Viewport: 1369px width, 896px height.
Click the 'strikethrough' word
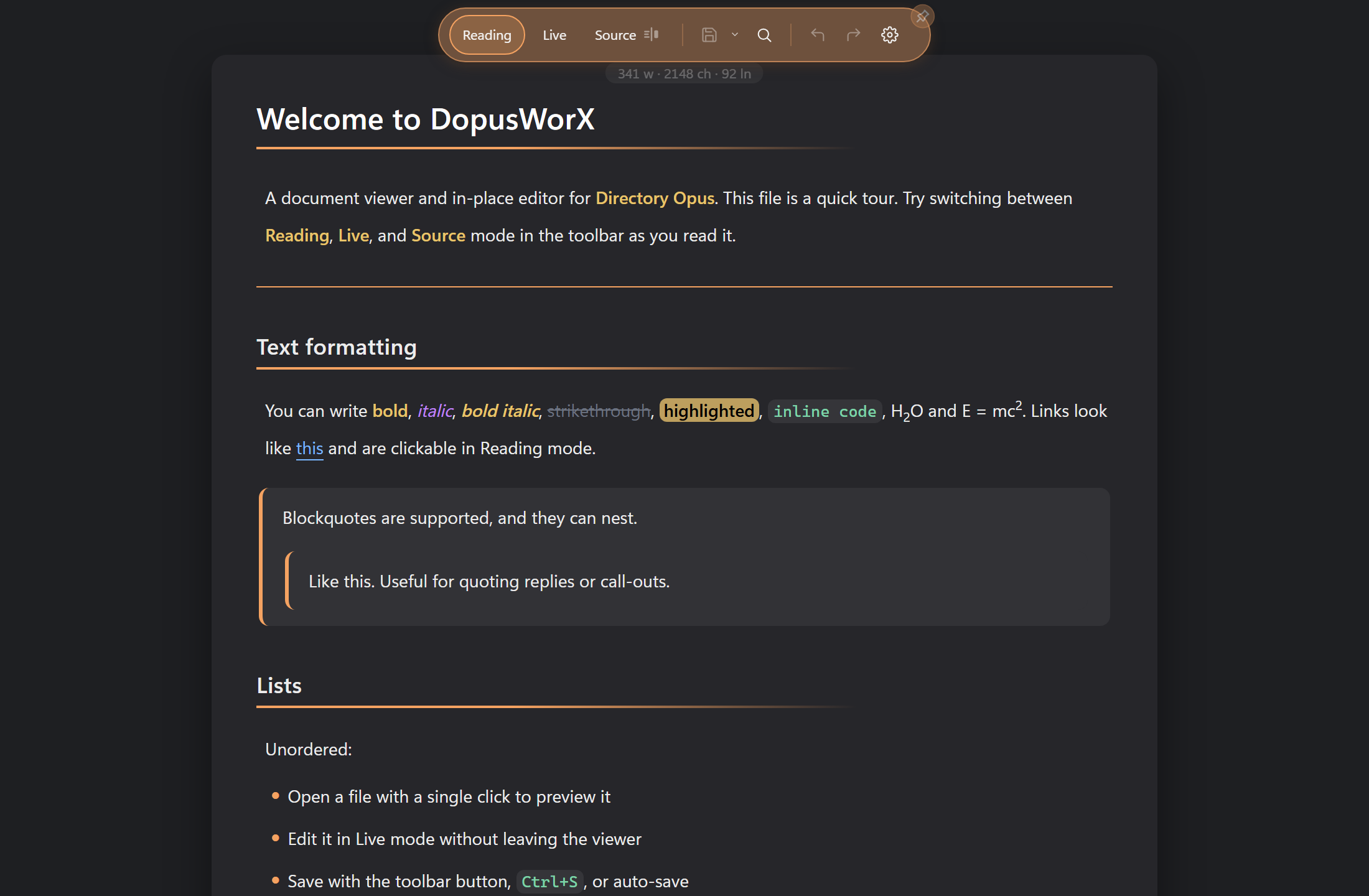pyautogui.click(x=599, y=411)
